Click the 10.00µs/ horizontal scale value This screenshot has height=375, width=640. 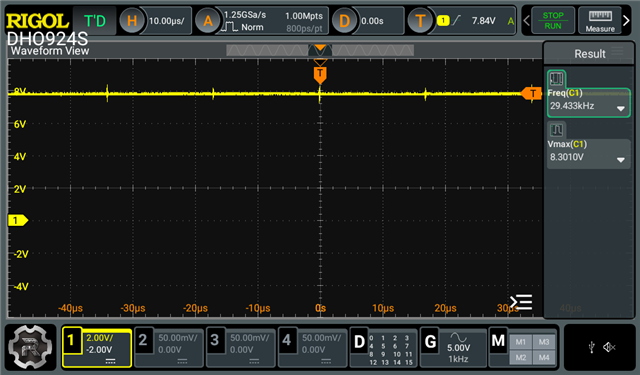click(x=166, y=21)
